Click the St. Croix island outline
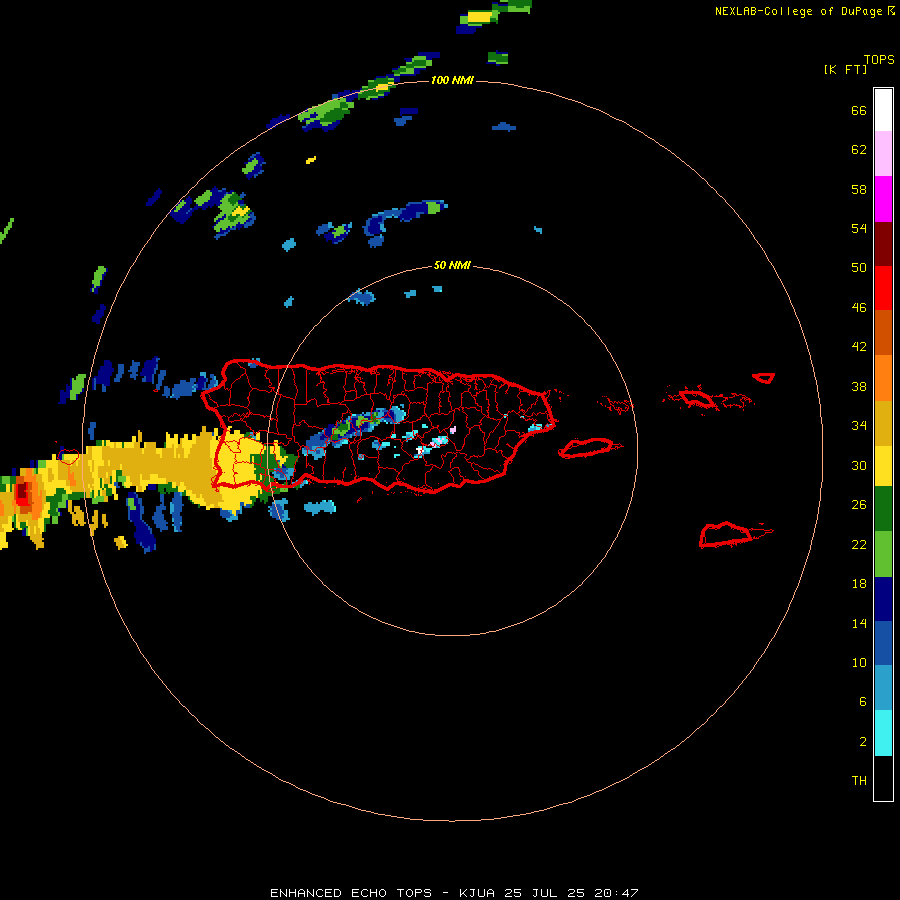The height and width of the screenshot is (900, 900). pos(726,534)
